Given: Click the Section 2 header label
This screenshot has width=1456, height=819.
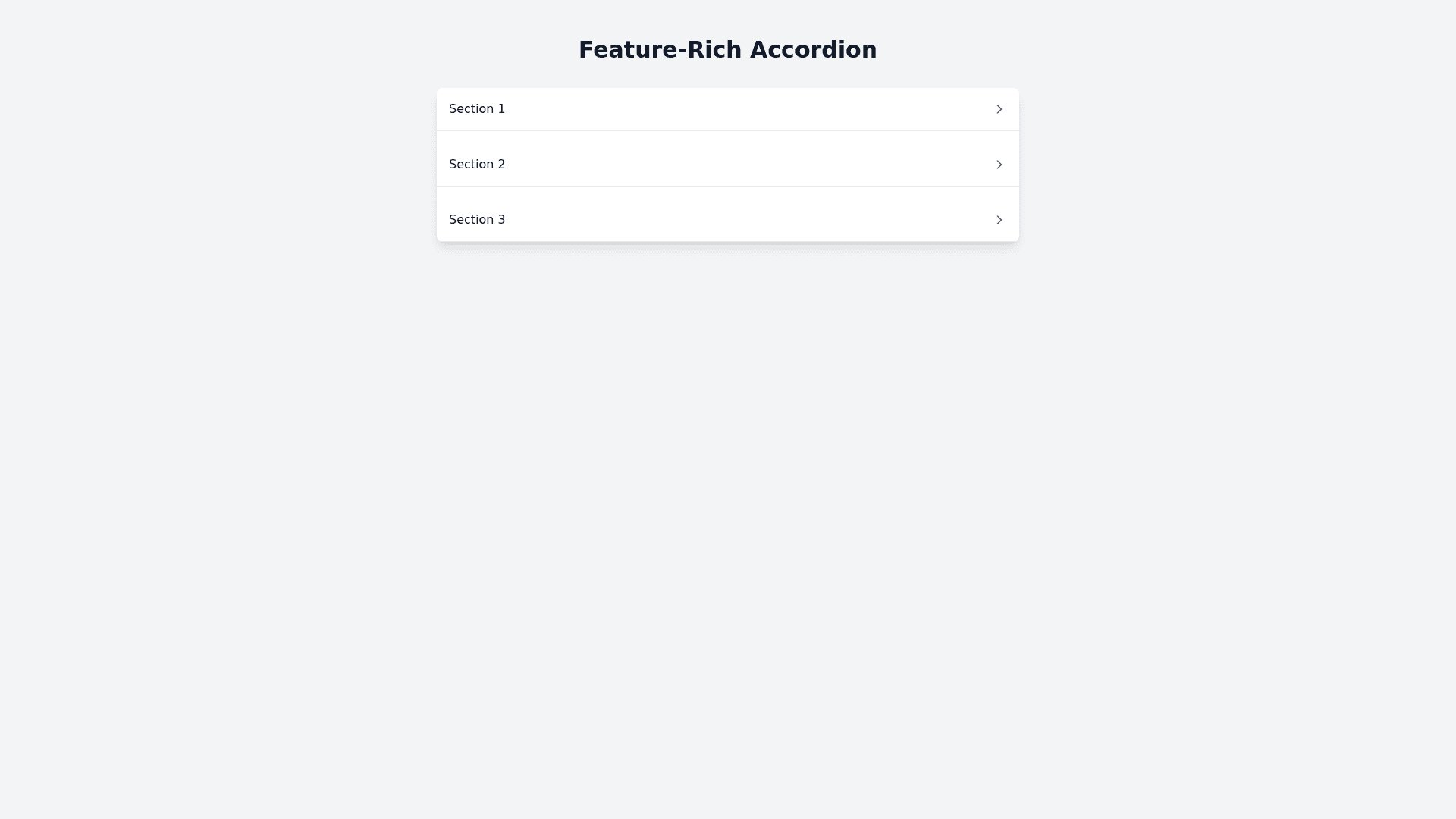Looking at the screenshot, I should (476, 164).
